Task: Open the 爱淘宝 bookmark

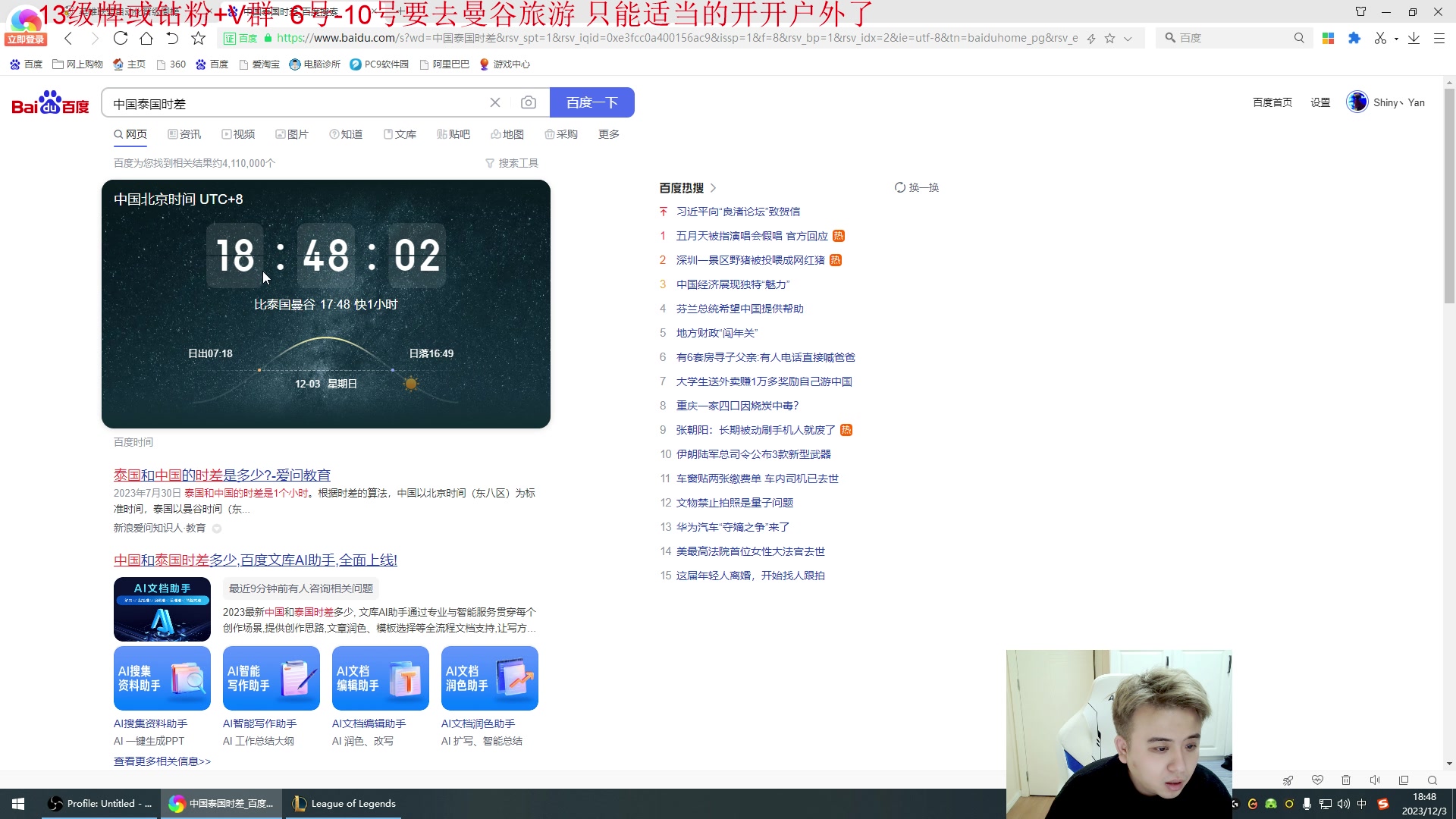Action: tap(259, 64)
